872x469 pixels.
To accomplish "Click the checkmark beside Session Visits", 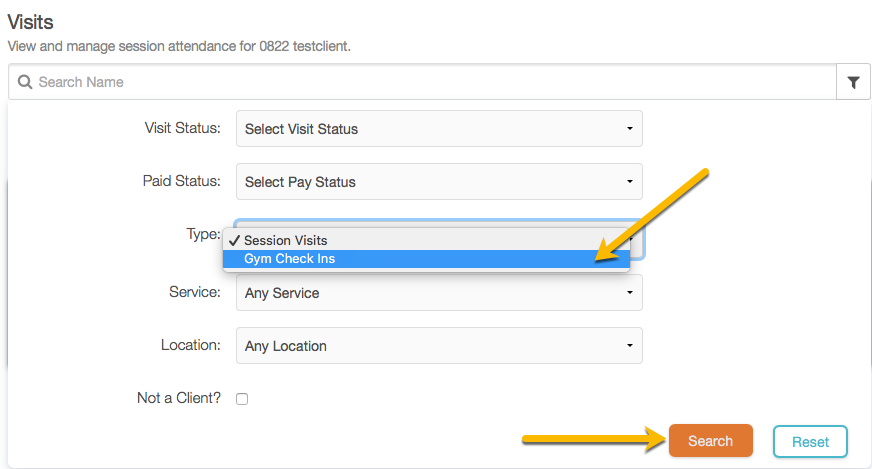I will pos(233,240).
